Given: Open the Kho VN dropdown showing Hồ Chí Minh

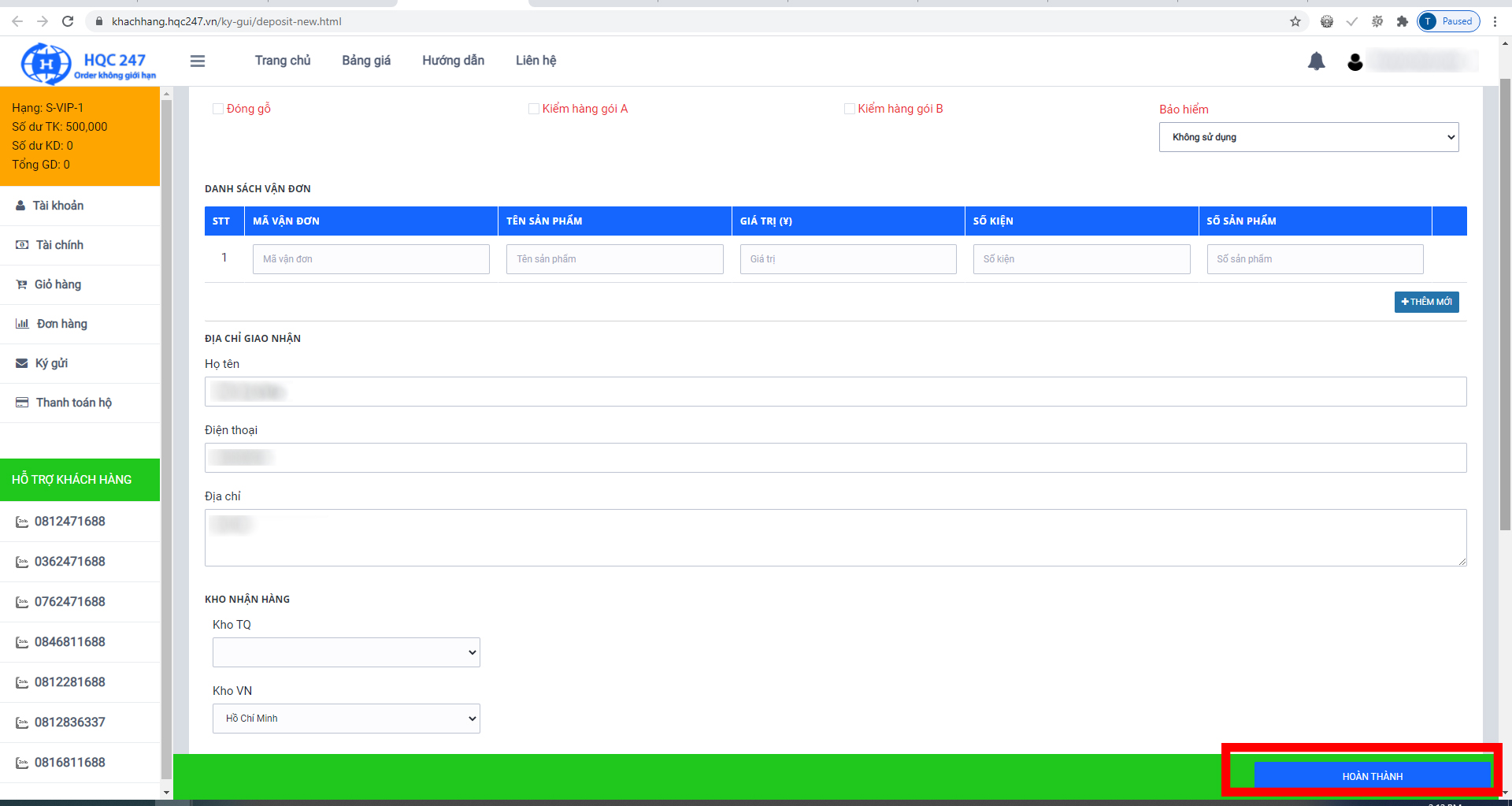Looking at the screenshot, I should (x=346, y=719).
